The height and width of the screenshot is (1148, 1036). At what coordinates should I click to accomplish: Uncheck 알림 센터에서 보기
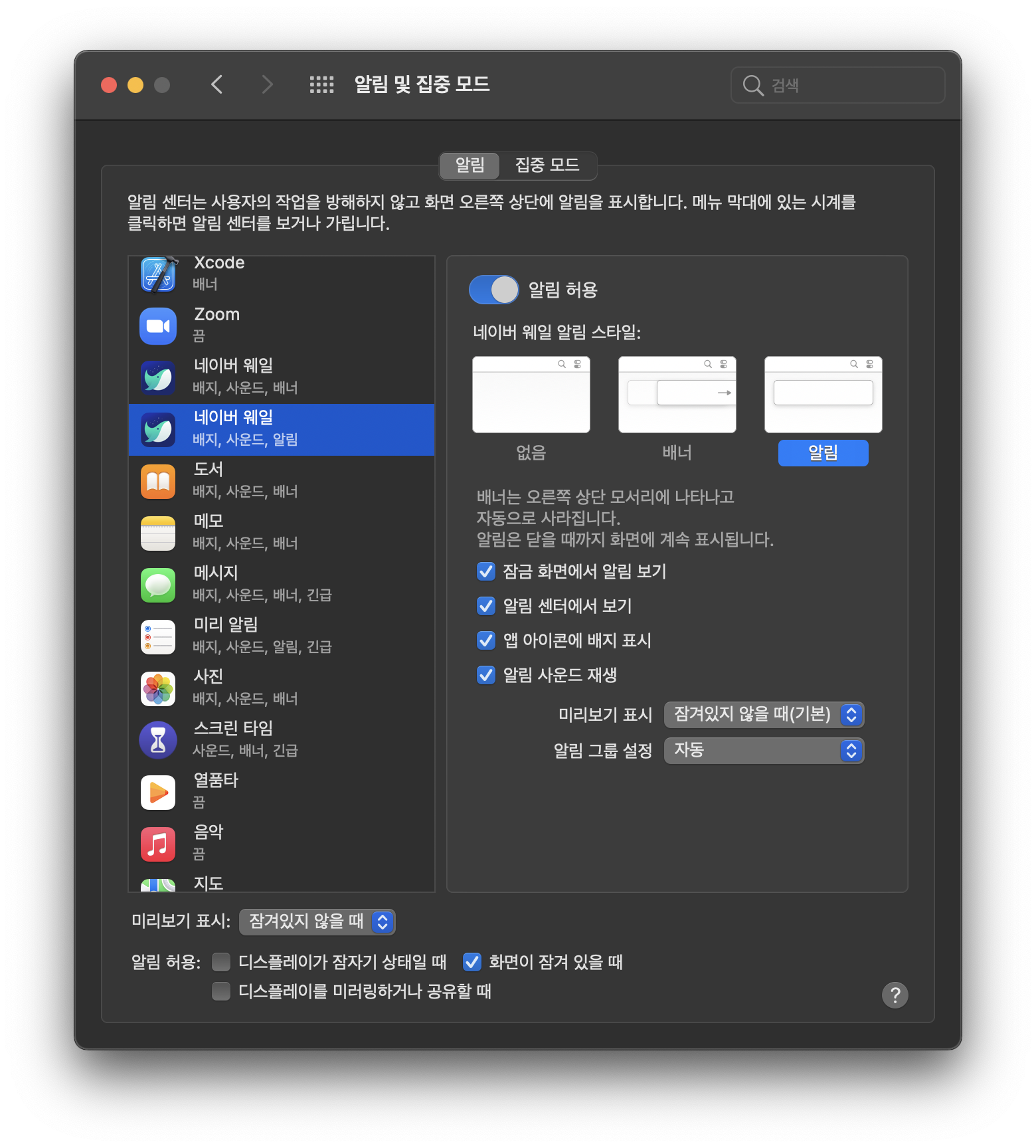pos(486,606)
